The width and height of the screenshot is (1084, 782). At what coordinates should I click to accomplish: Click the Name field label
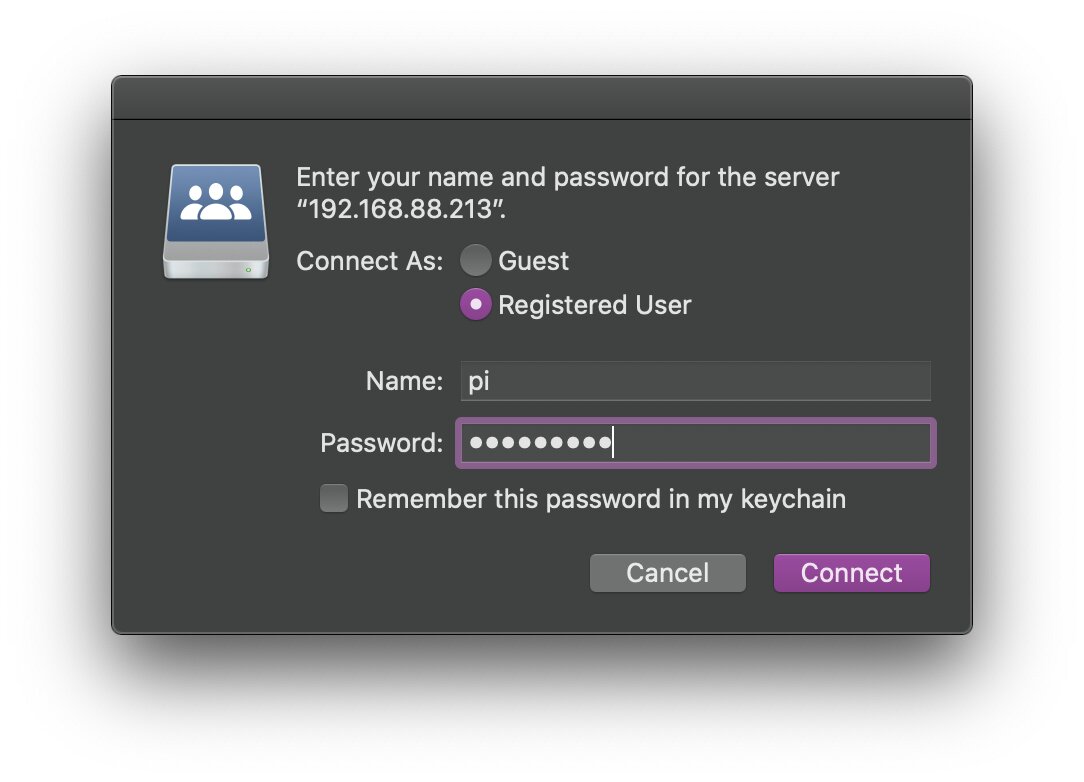pos(404,381)
